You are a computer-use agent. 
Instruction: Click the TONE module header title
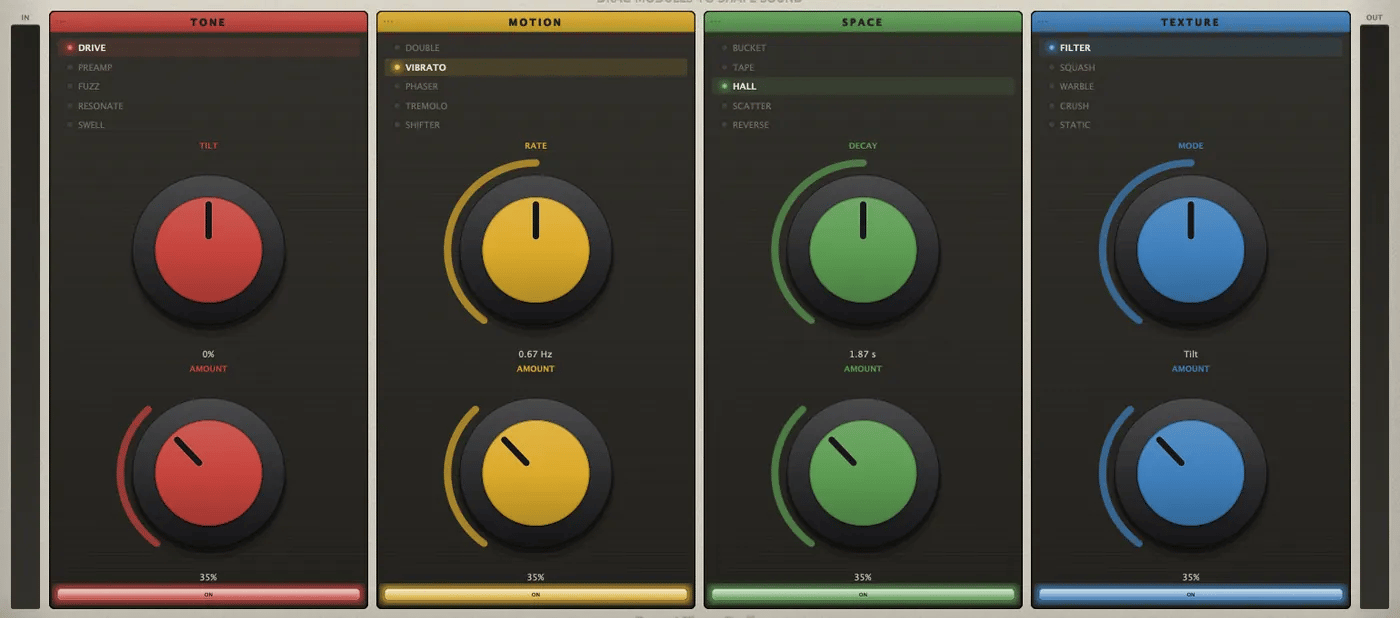pyautogui.click(x=208, y=22)
